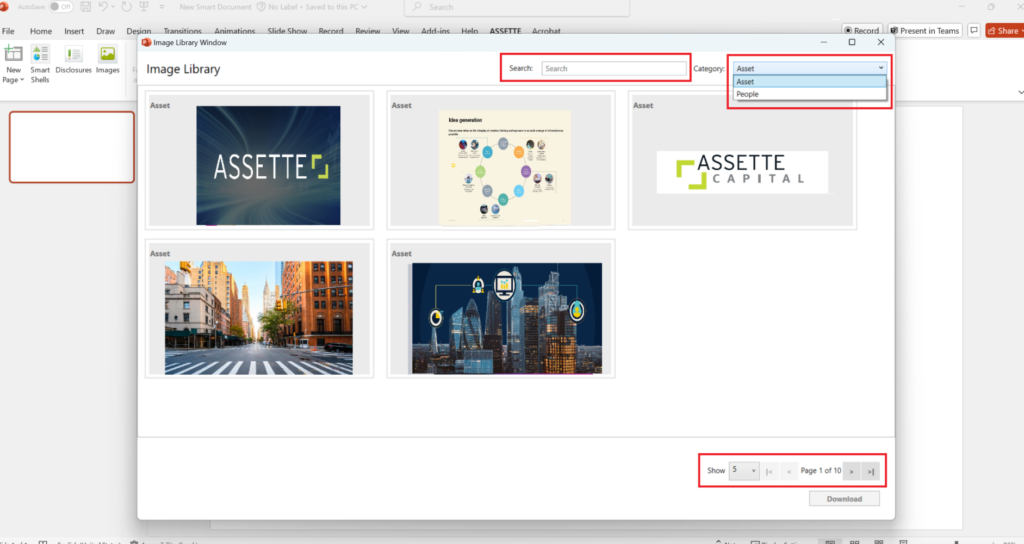Image resolution: width=1024 pixels, height=544 pixels.
Task: Click the New Page icon in the ribbon
Action: (13, 54)
